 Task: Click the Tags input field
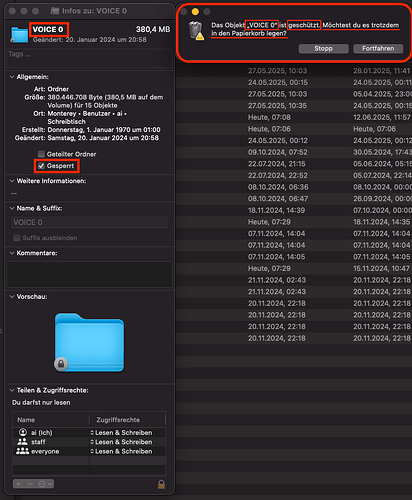[89, 58]
